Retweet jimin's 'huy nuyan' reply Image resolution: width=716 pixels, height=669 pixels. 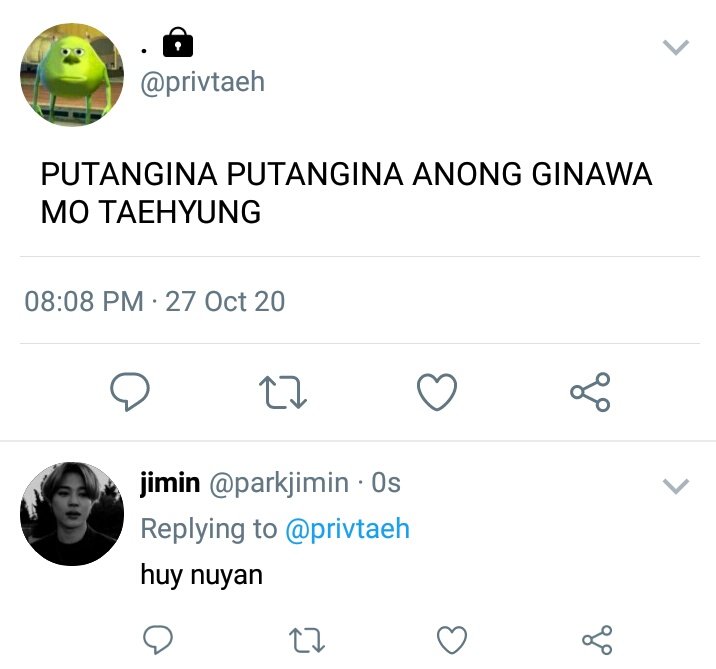coord(307,640)
